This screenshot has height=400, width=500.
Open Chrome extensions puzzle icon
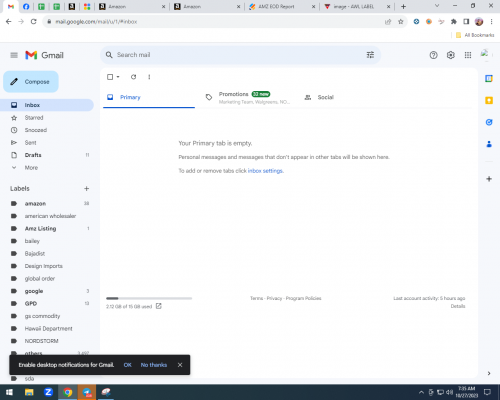[454, 22]
